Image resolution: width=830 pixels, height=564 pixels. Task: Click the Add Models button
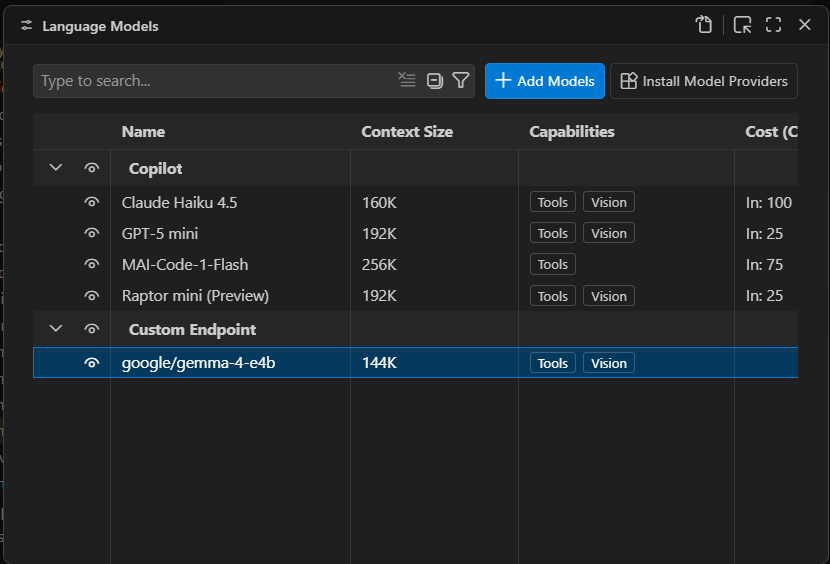tap(545, 81)
